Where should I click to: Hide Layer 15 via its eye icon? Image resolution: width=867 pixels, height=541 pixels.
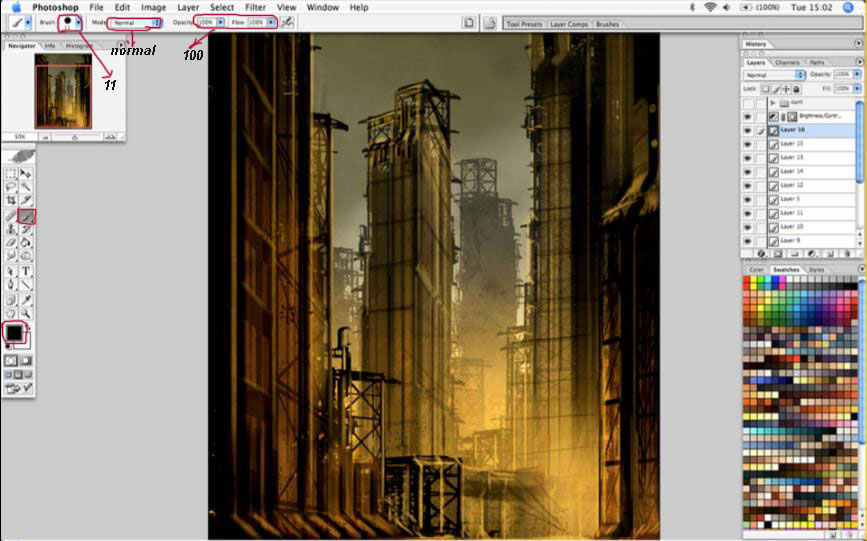point(748,144)
